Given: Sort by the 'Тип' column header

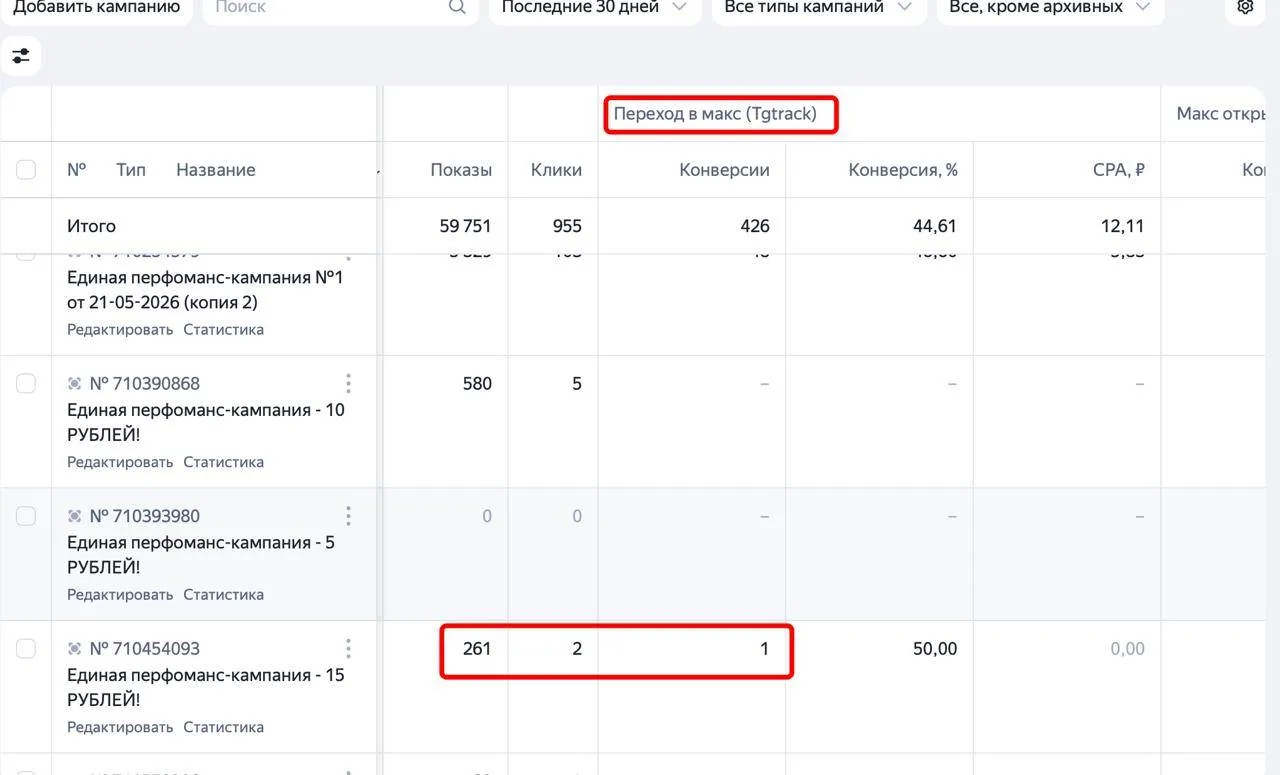Looking at the screenshot, I should [131, 169].
